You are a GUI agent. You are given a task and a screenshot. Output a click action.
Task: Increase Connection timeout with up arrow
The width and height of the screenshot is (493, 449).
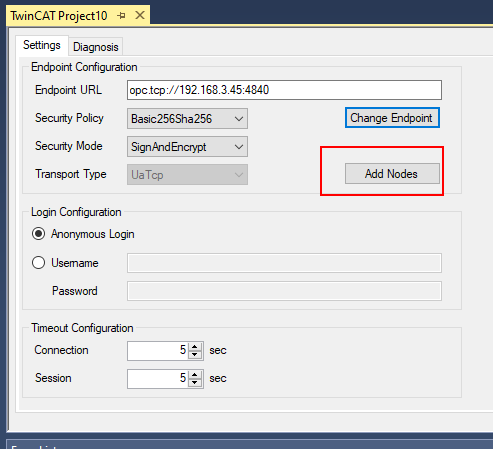tap(195, 347)
